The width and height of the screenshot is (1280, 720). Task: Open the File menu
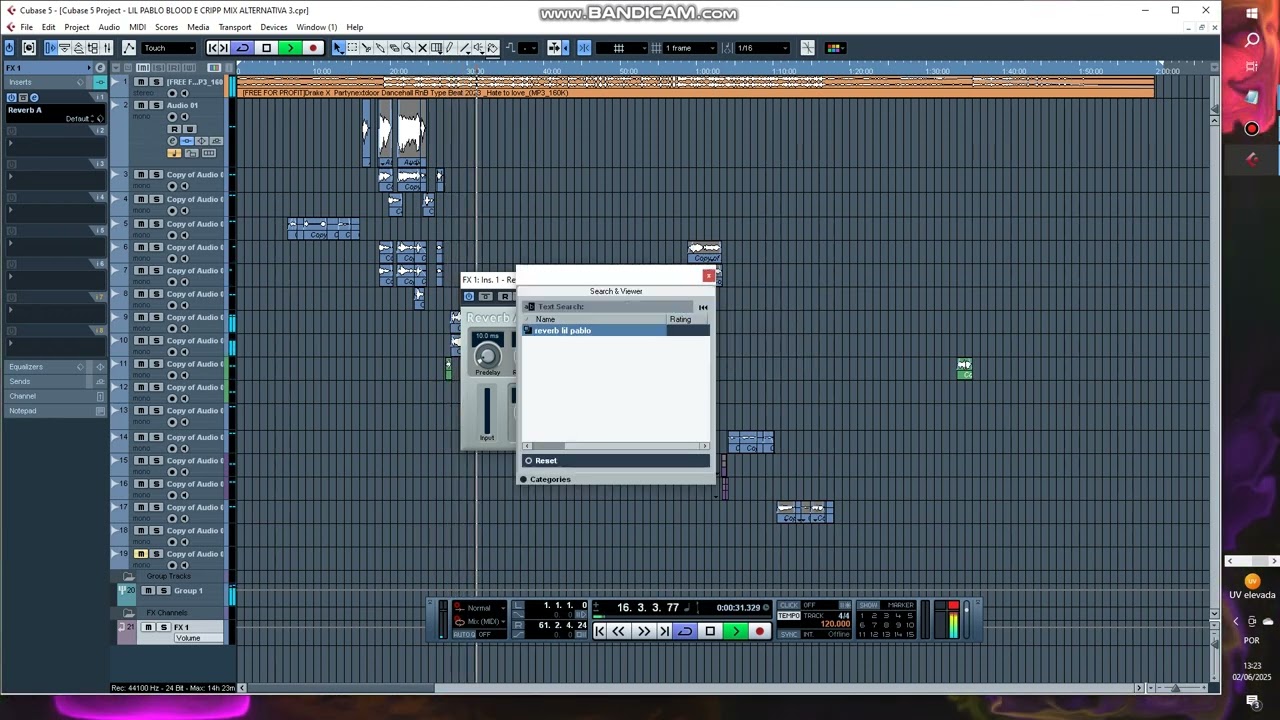tap(26, 27)
